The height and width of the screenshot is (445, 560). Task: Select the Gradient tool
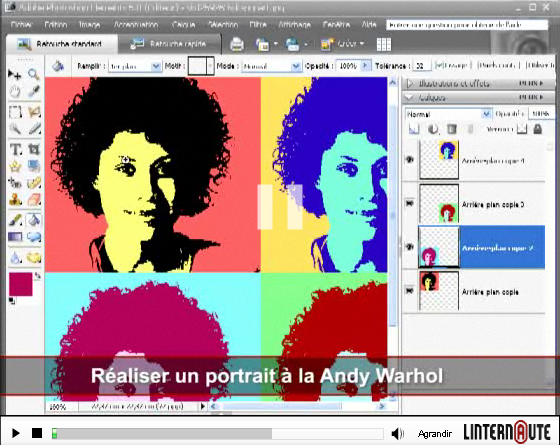click(15, 237)
